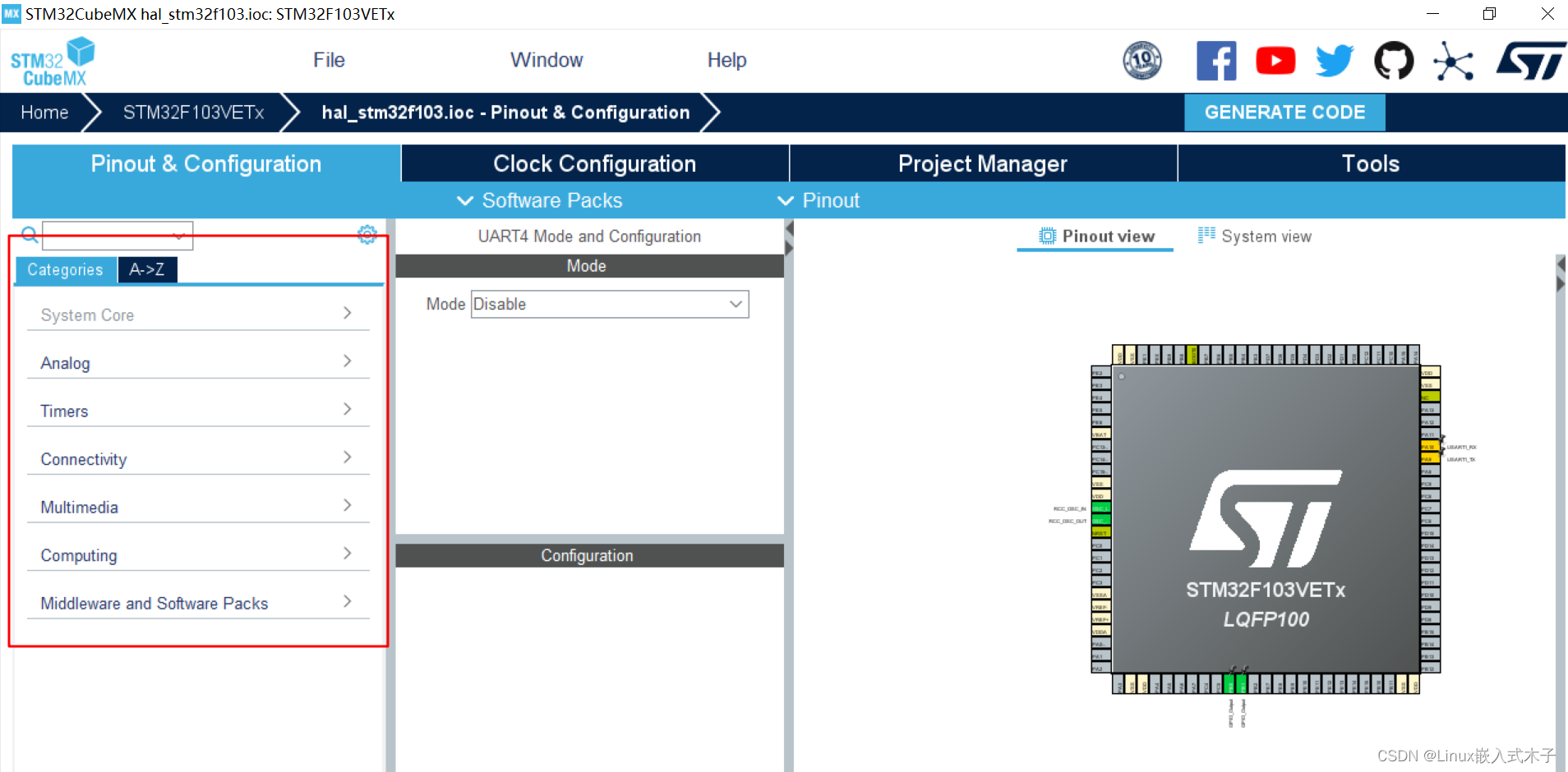The height and width of the screenshot is (772, 1568).
Task: Click the RCC_OSC_IN pin label on chip
Action: (x=1070, y=509)
